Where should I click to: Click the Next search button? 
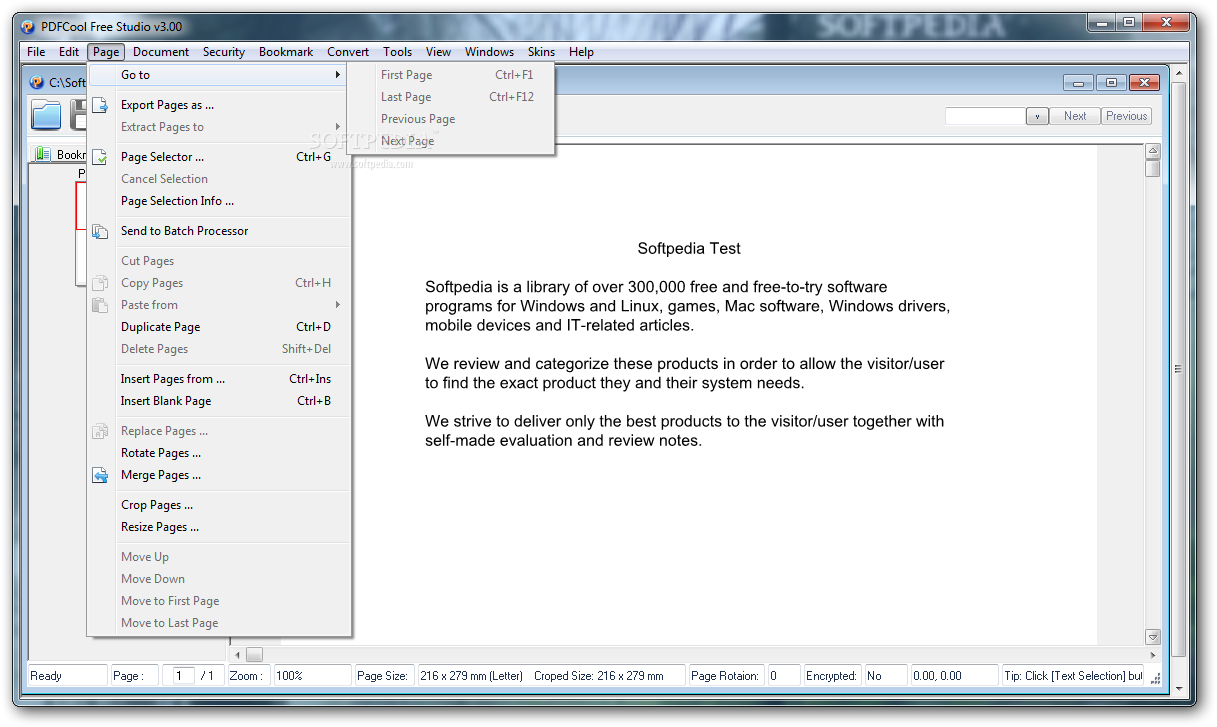(1075, 116)
